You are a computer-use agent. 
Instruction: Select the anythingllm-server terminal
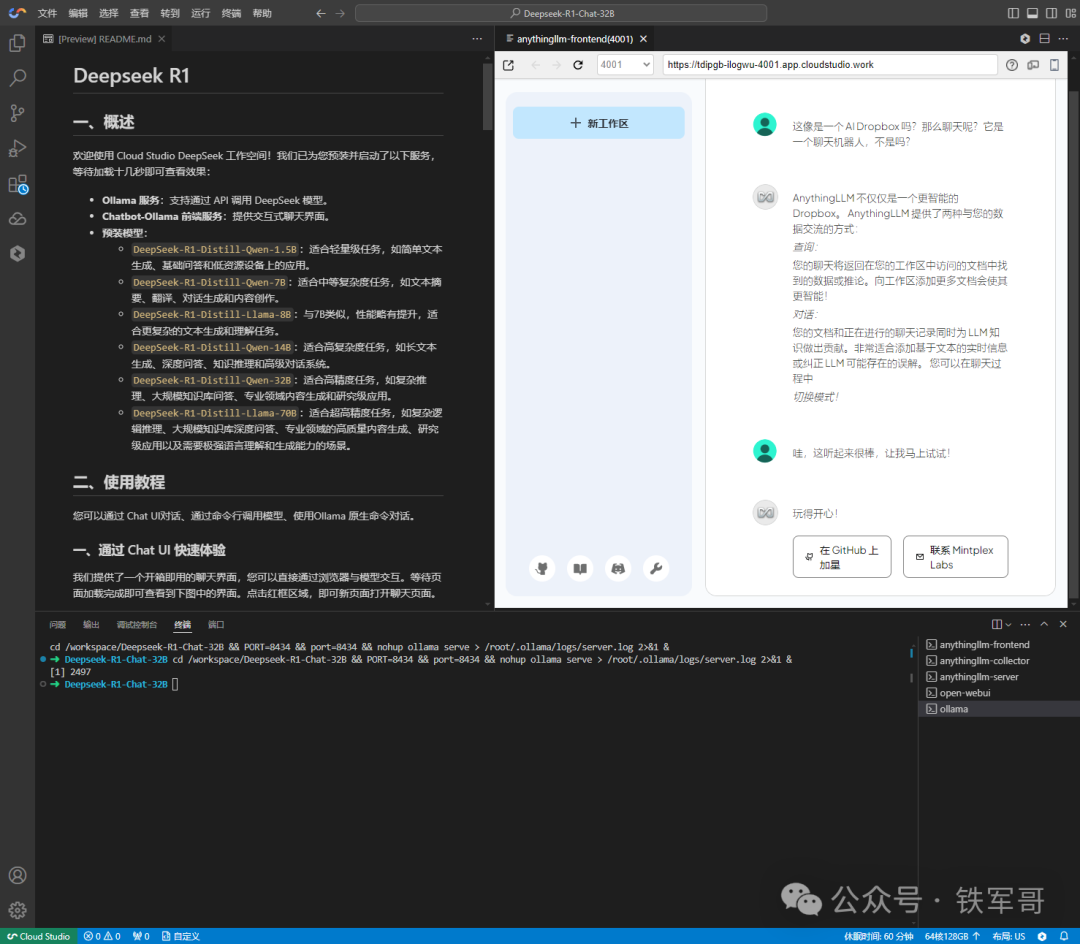999,677
